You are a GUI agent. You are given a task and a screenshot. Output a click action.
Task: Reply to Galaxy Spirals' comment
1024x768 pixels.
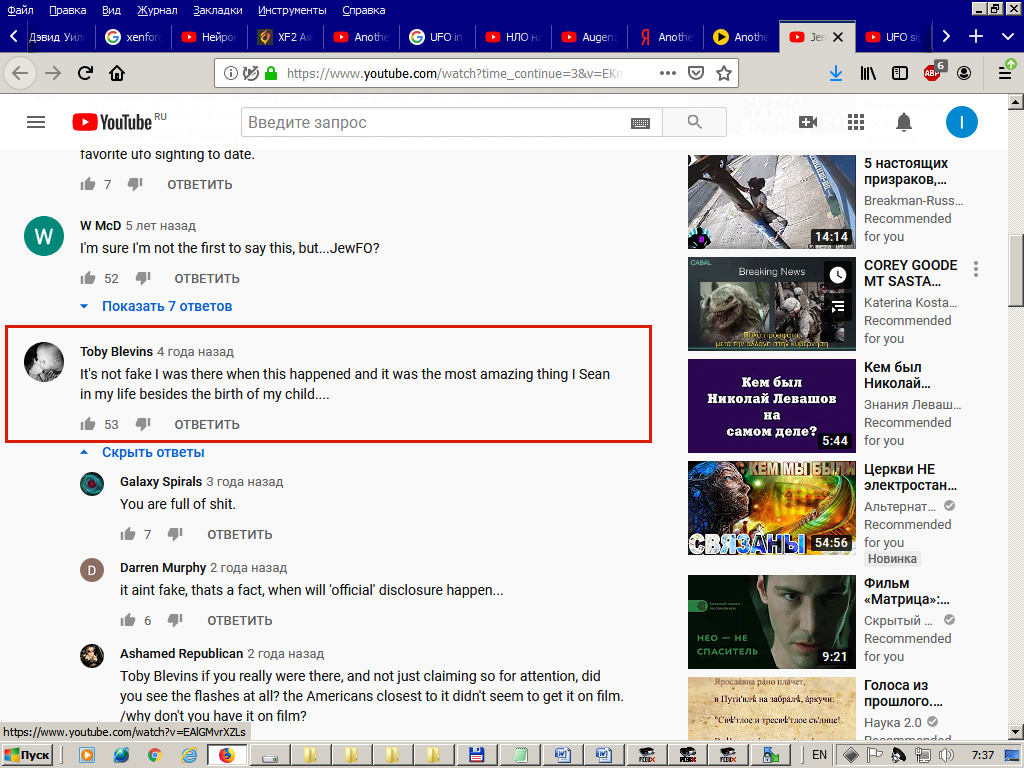click(x=240, y=534)
